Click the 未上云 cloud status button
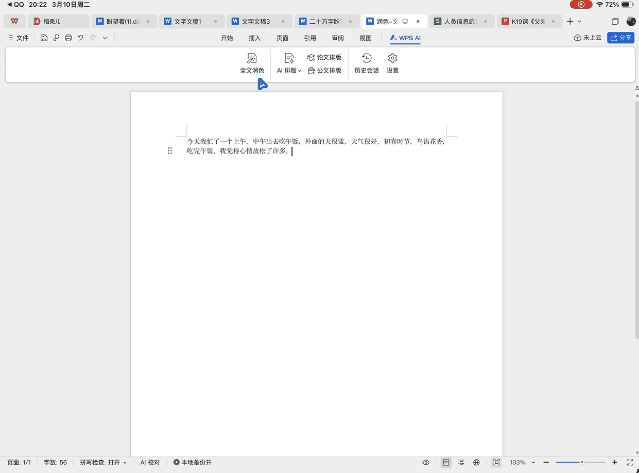Screen dimensions: 639x473 pos(587,38)
